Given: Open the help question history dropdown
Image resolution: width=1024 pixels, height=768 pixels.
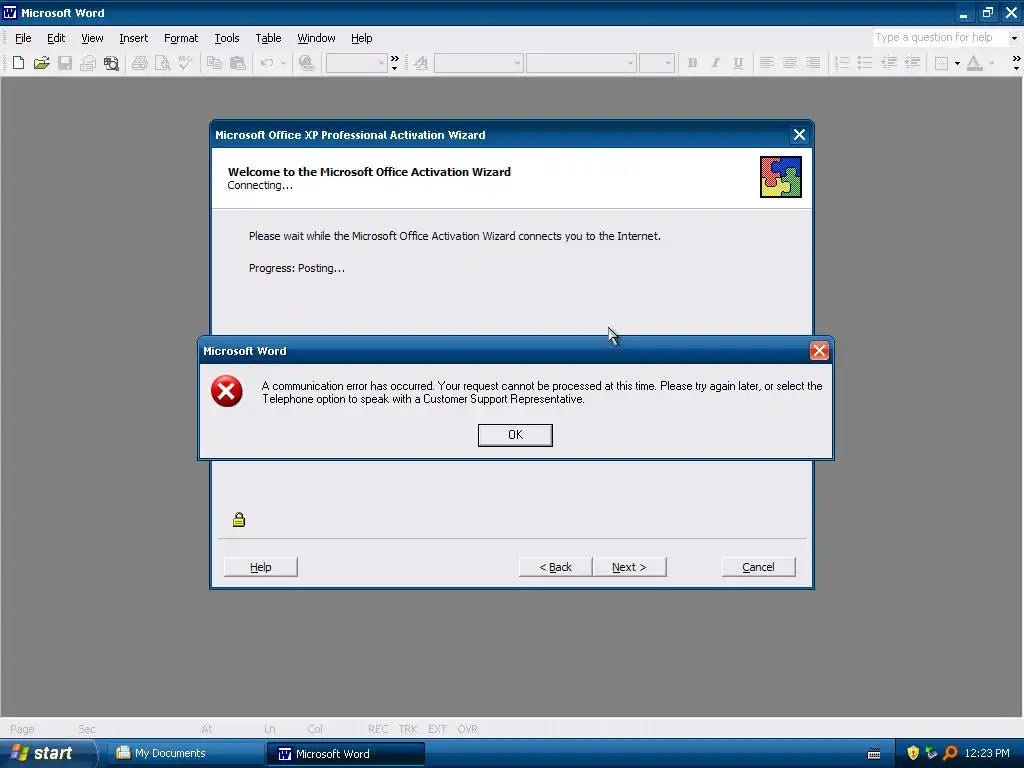Looking at the screenshot, I should click(x=1014, y=38).
